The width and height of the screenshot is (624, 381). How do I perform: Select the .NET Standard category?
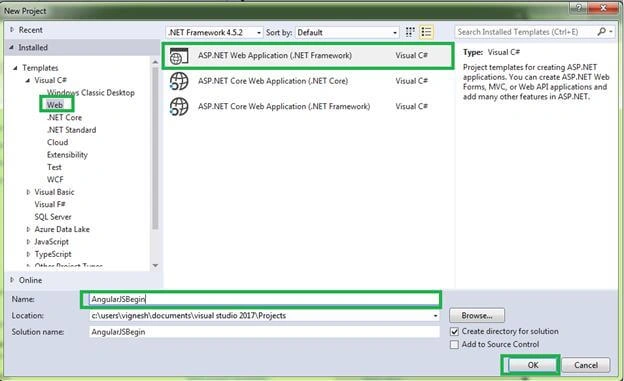click(72, 130)
